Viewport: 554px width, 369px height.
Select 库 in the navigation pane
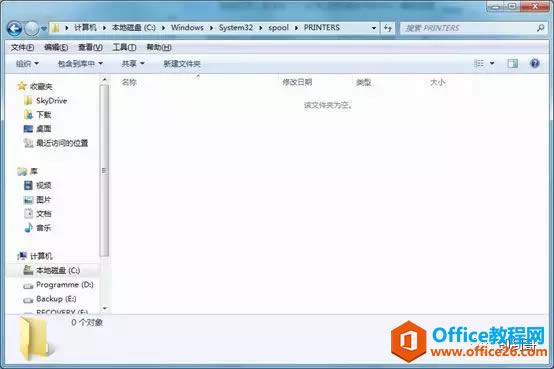34,171
